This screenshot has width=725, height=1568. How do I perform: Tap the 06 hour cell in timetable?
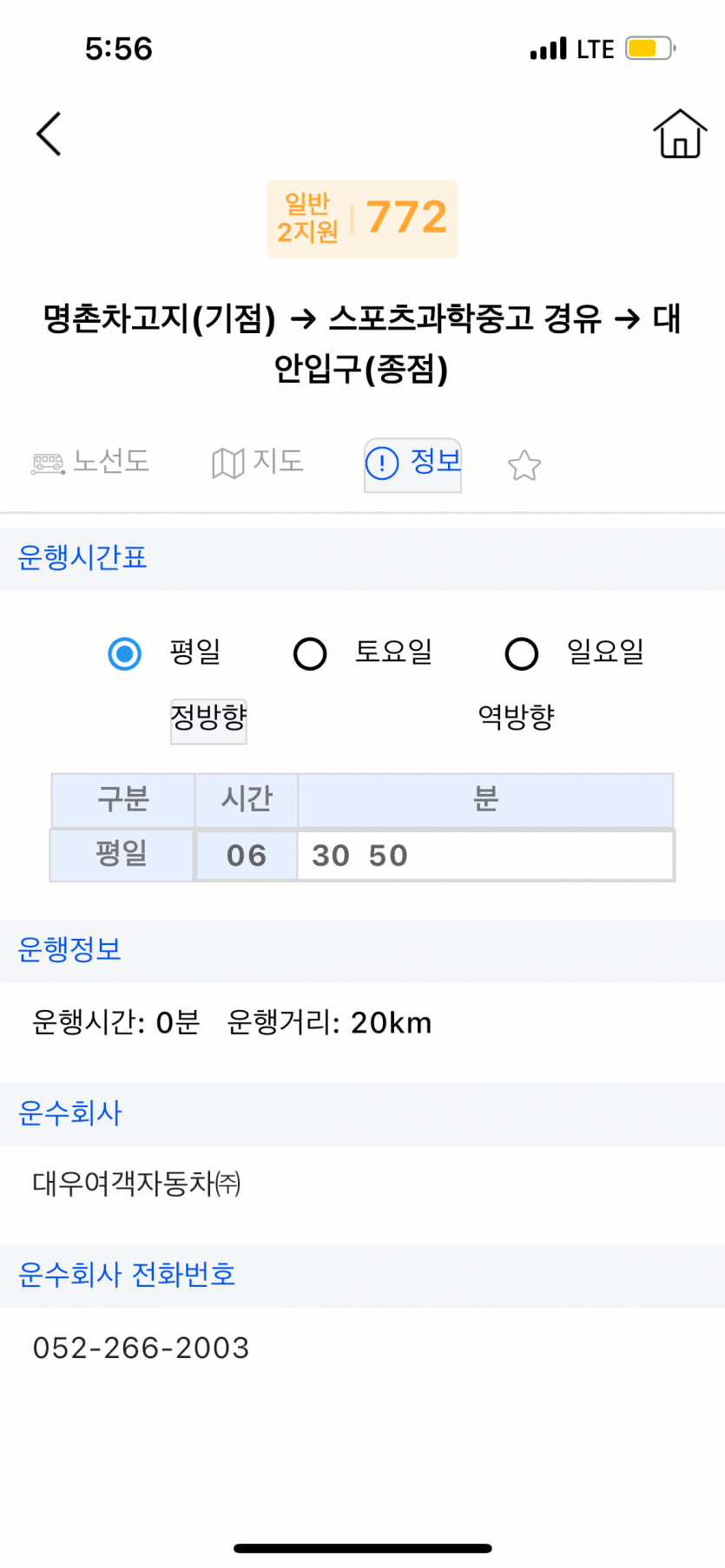pyautogui.click(x=247, y=856)
